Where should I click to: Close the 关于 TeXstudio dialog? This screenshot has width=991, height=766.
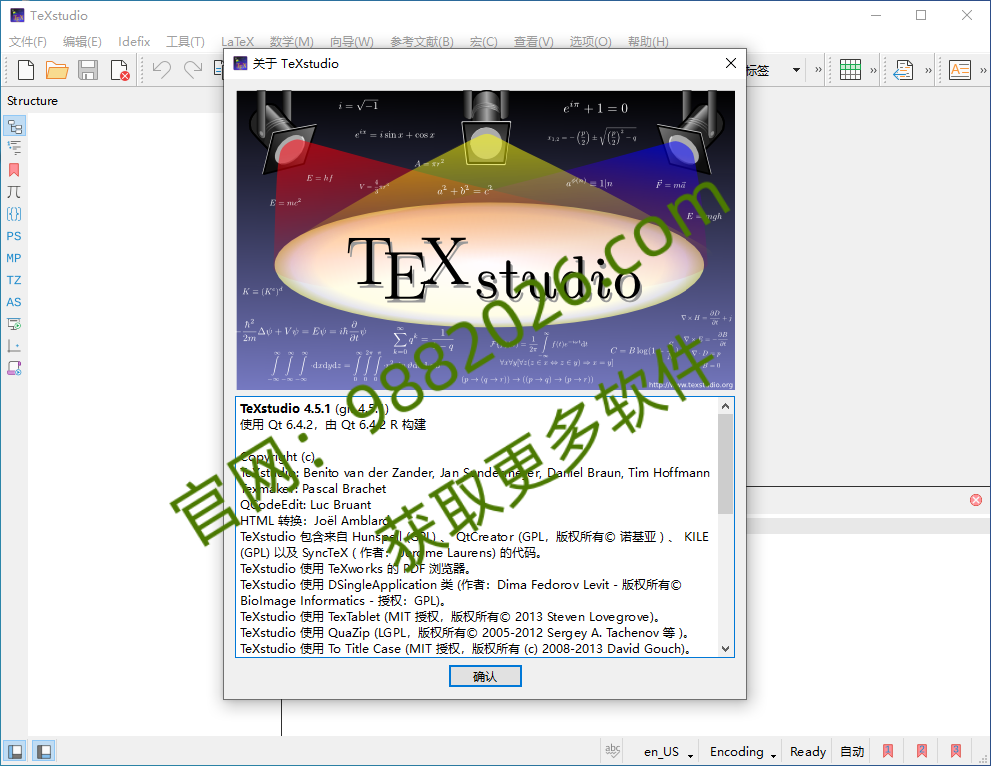(731, 63)
